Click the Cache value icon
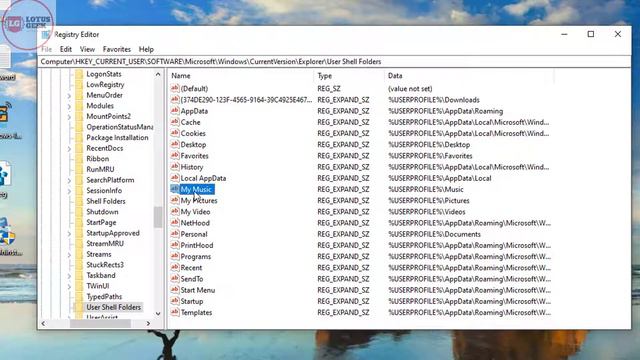Viewport: 640px width, 360px height. tap(175, 122)
